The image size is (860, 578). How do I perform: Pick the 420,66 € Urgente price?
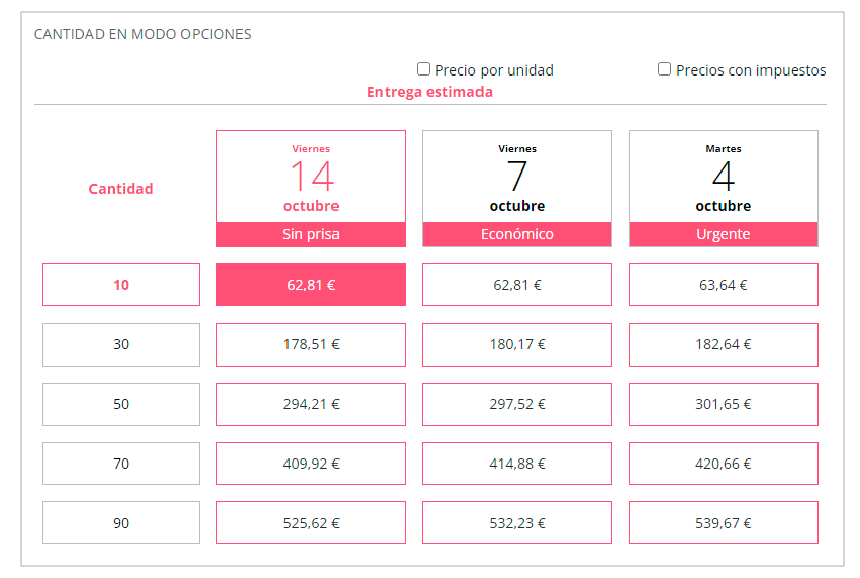723,463
